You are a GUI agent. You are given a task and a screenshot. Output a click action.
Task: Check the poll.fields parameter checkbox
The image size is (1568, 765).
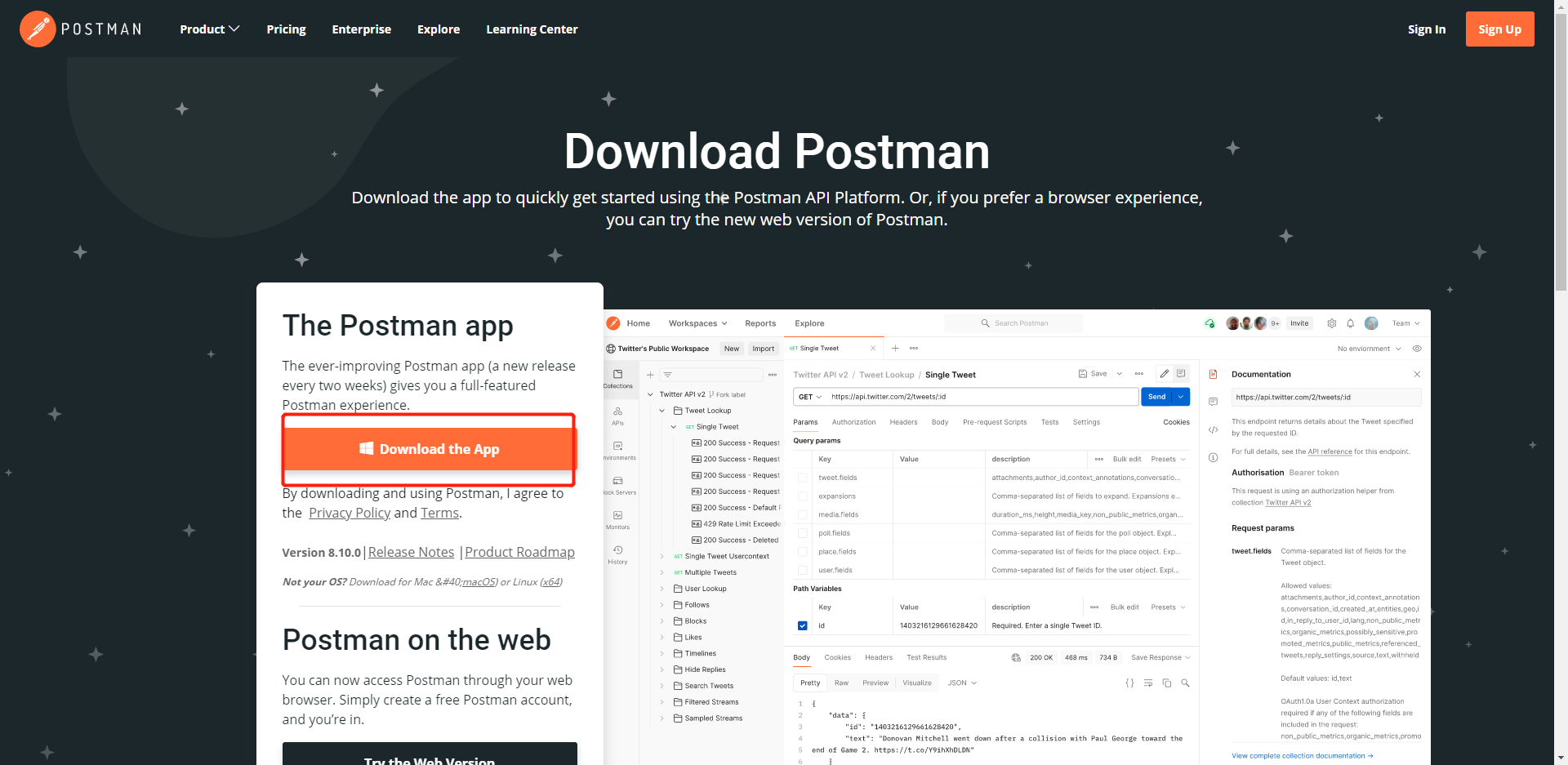pyautogui.click(x=802, y=533)
